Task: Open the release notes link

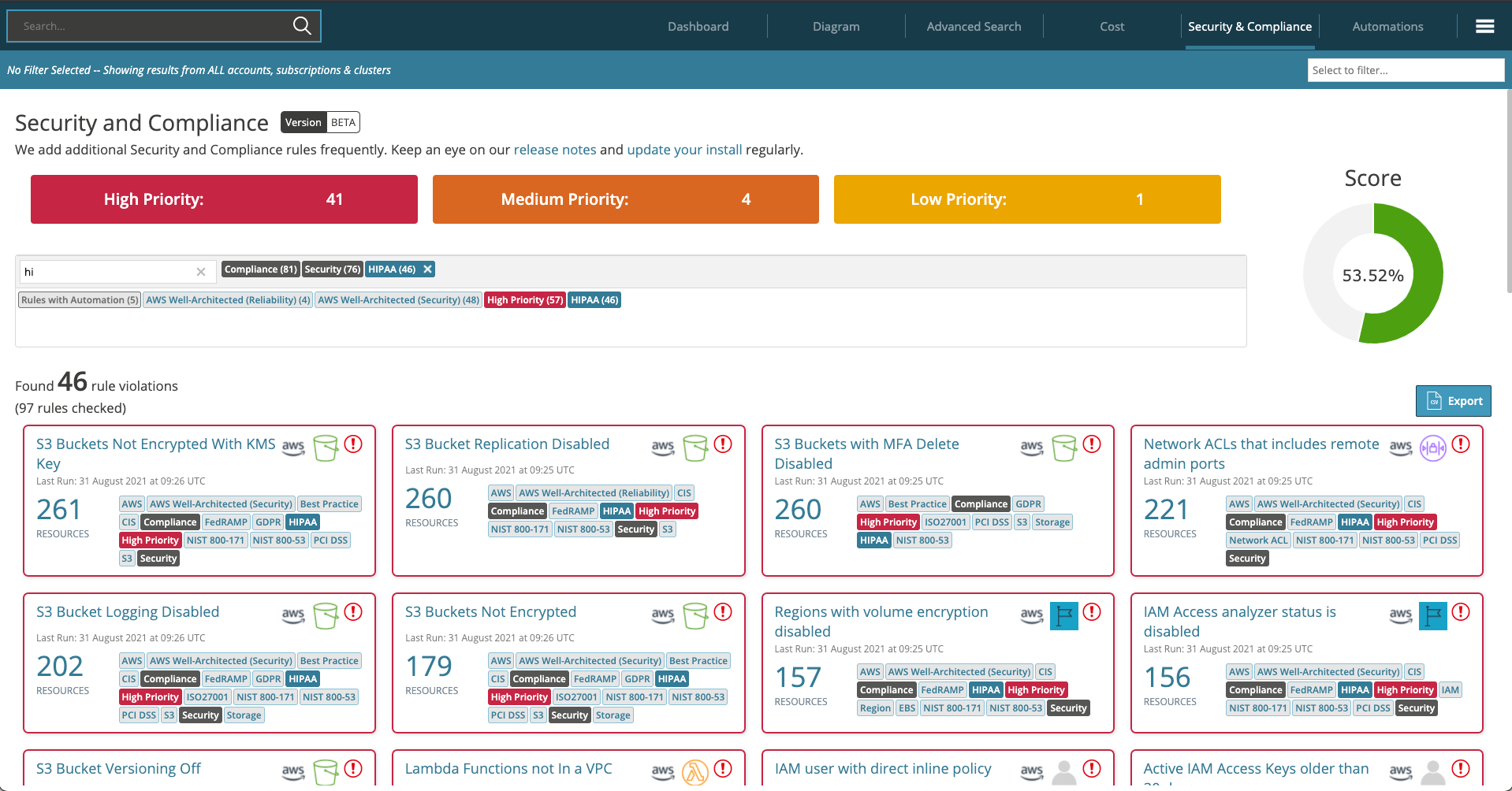Action: click(555, 150)
